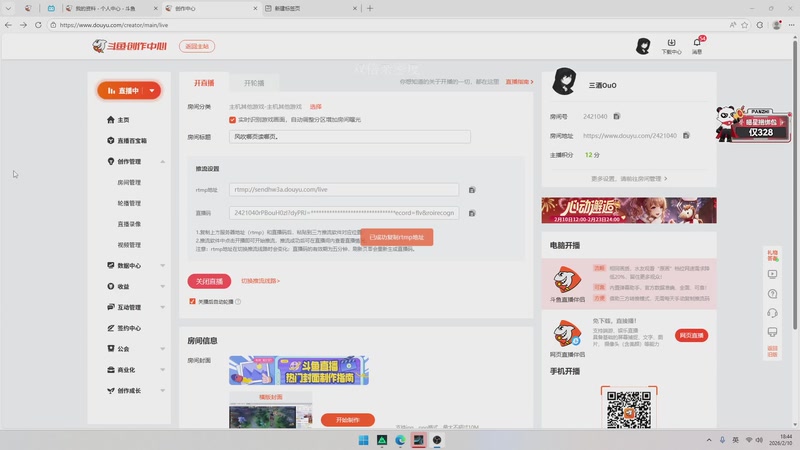Expand the 创作成长 section arrow
This screenshot has height=450, width=800.
click(x=163, y=391)
